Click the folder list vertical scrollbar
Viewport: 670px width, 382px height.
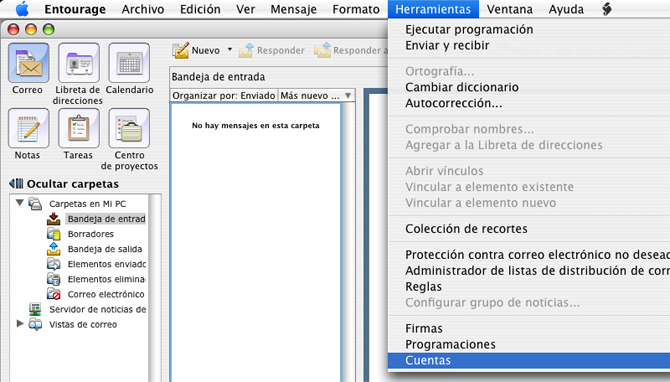(155, 288)
